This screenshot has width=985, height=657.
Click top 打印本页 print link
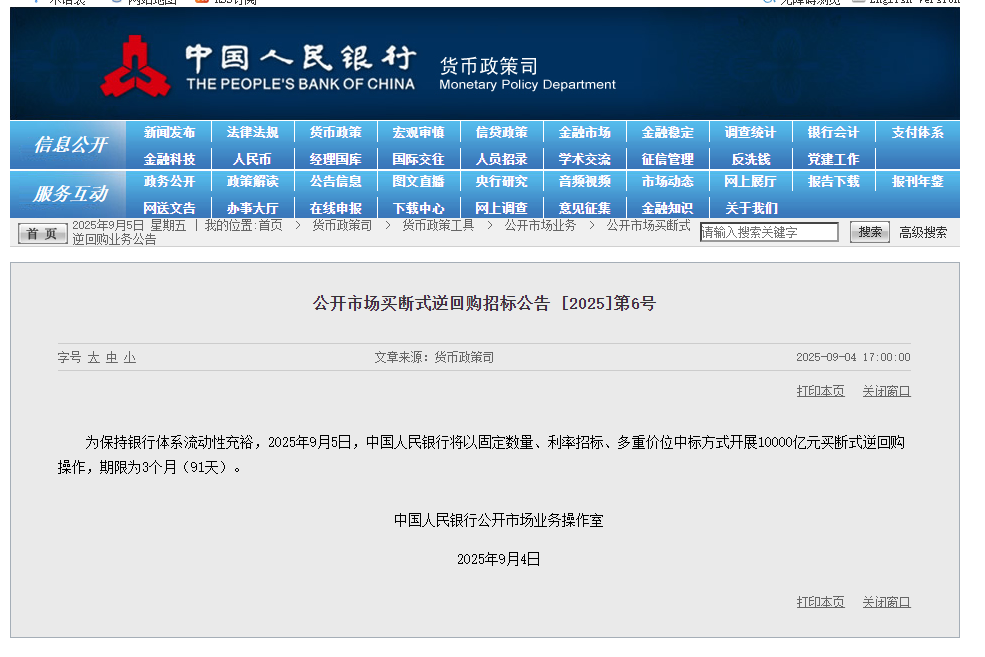[x=820, y=391]
